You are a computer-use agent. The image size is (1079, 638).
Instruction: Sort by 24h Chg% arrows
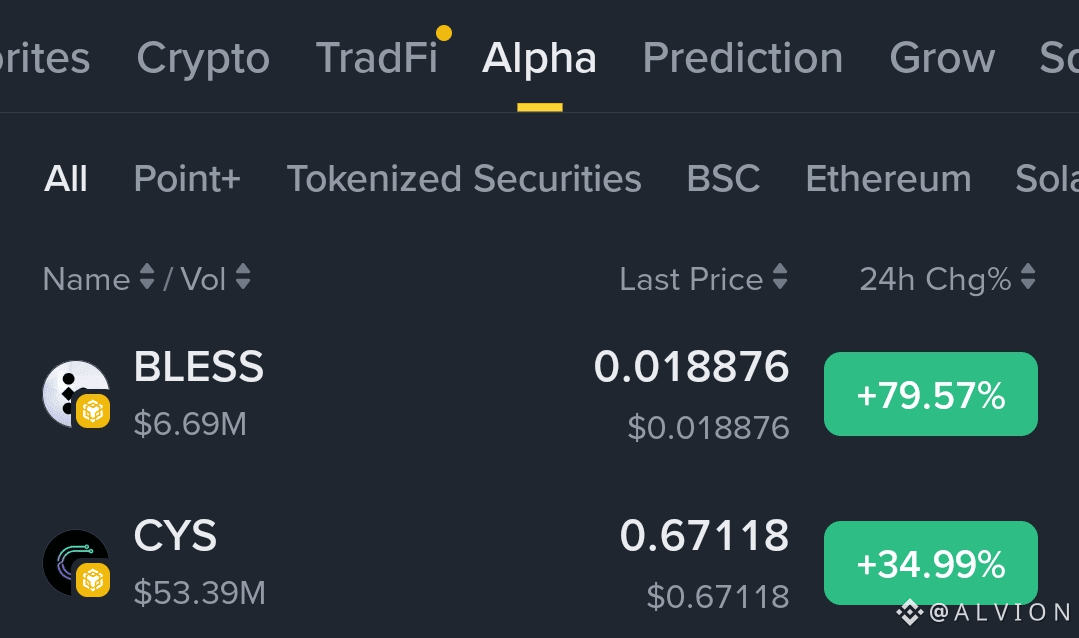pyautogui.click(x=1028, y=277)
